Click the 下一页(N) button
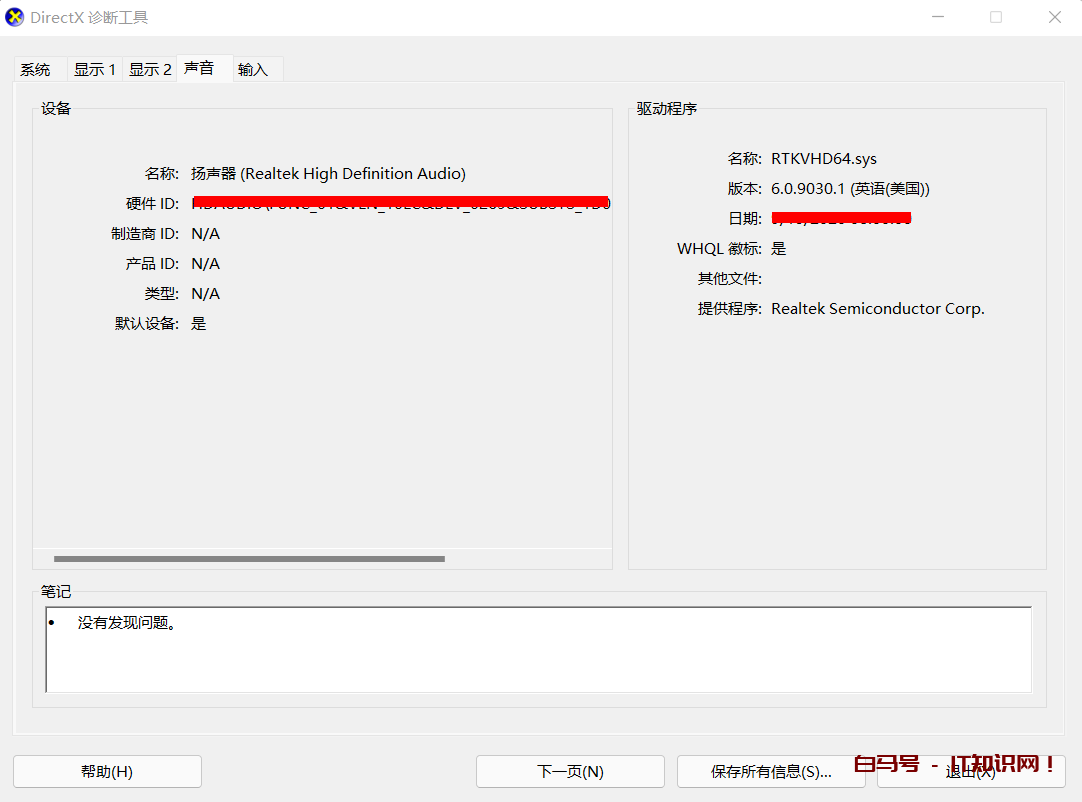The height and width of the screenshot is (802, 1082). [570, 771]
